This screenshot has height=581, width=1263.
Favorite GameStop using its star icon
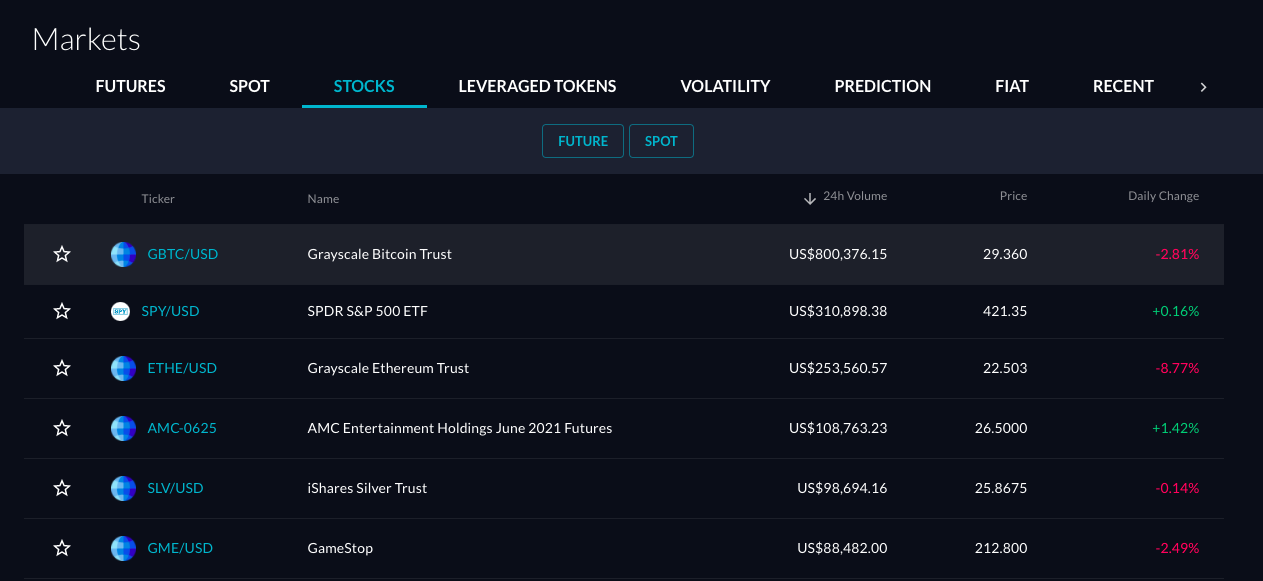point(62,548)
